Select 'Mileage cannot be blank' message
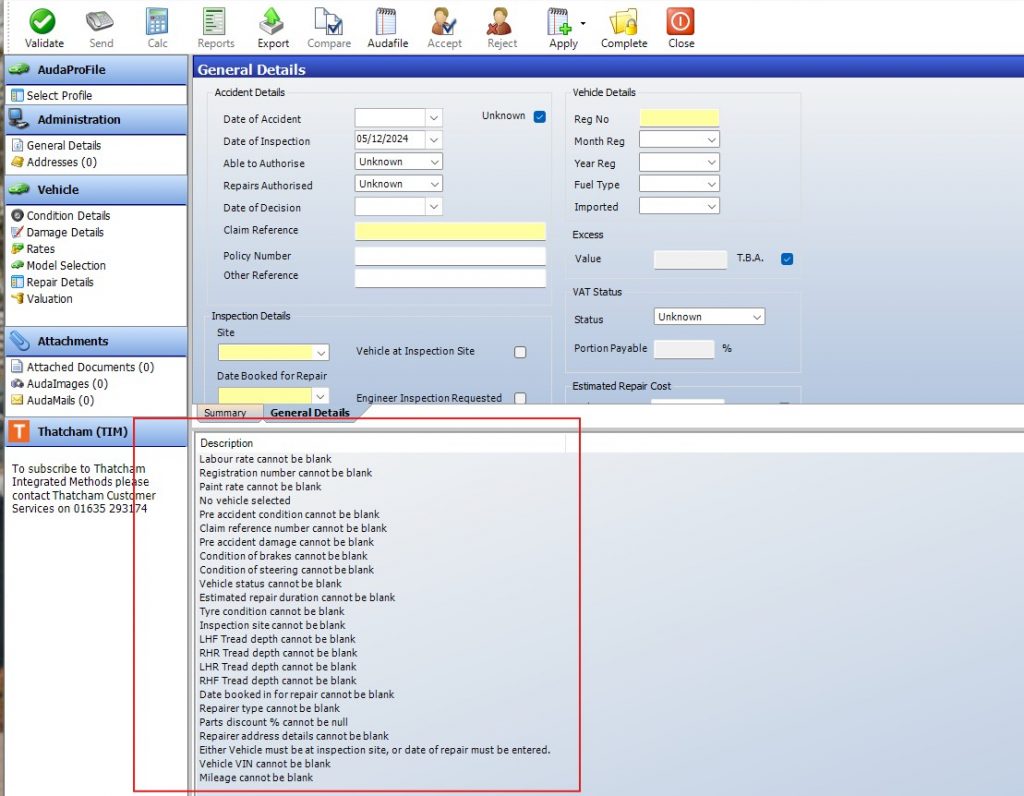The height and width of the screenshot is (796, 1024). click(x=256, y=778)
